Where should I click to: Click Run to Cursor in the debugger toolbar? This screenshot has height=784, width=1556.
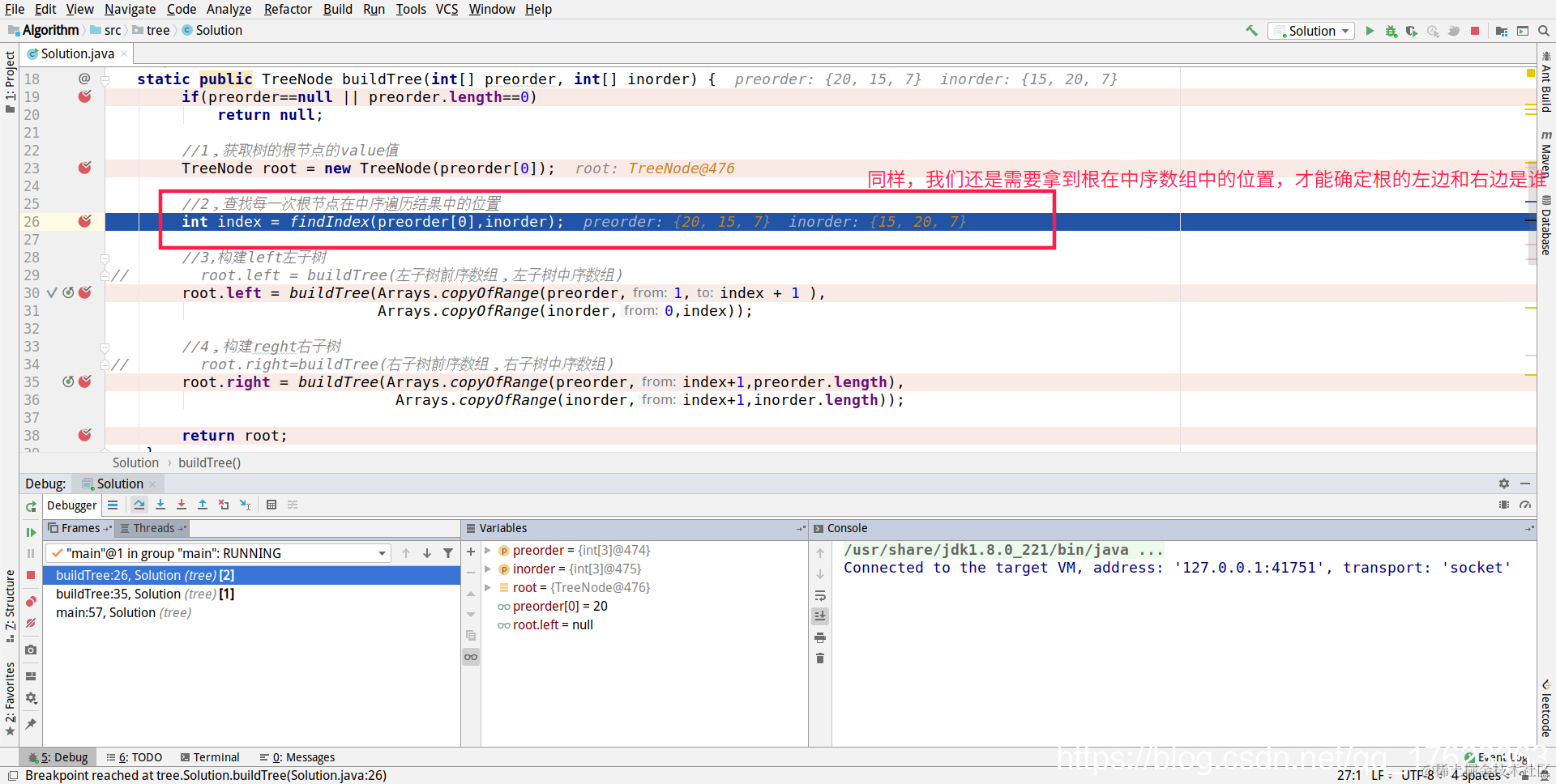(x=245, y=505)
